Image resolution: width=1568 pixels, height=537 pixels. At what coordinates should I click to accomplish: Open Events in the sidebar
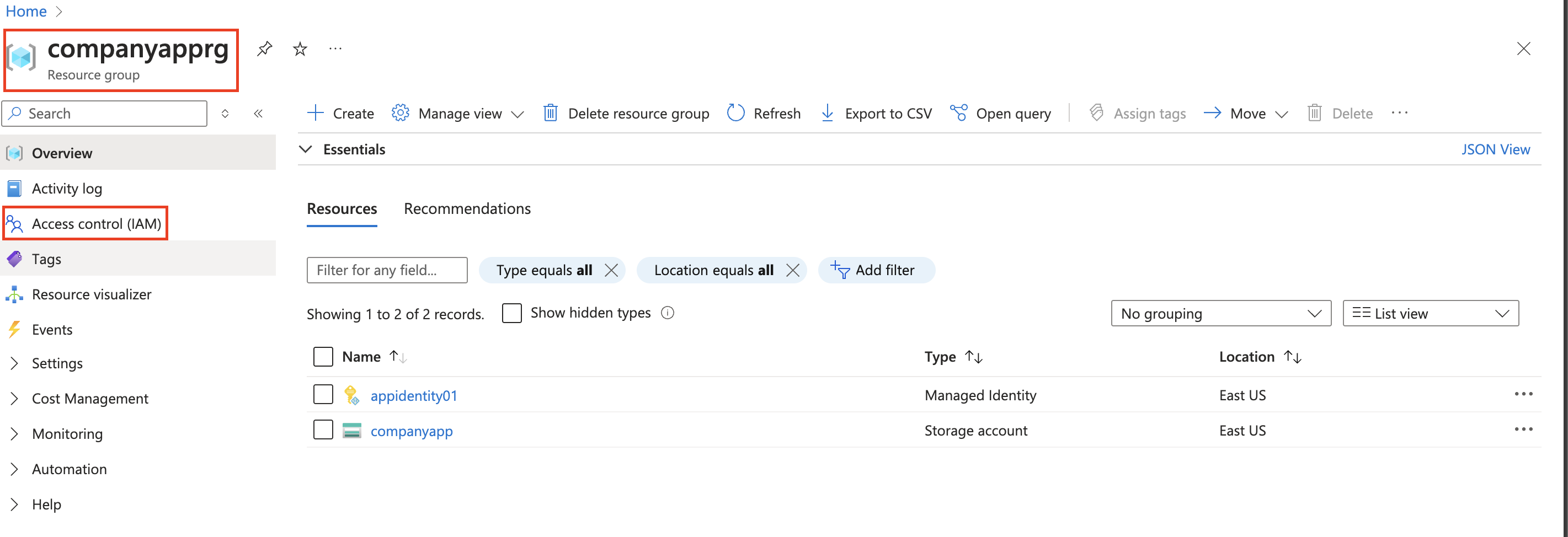pos(137,330)
